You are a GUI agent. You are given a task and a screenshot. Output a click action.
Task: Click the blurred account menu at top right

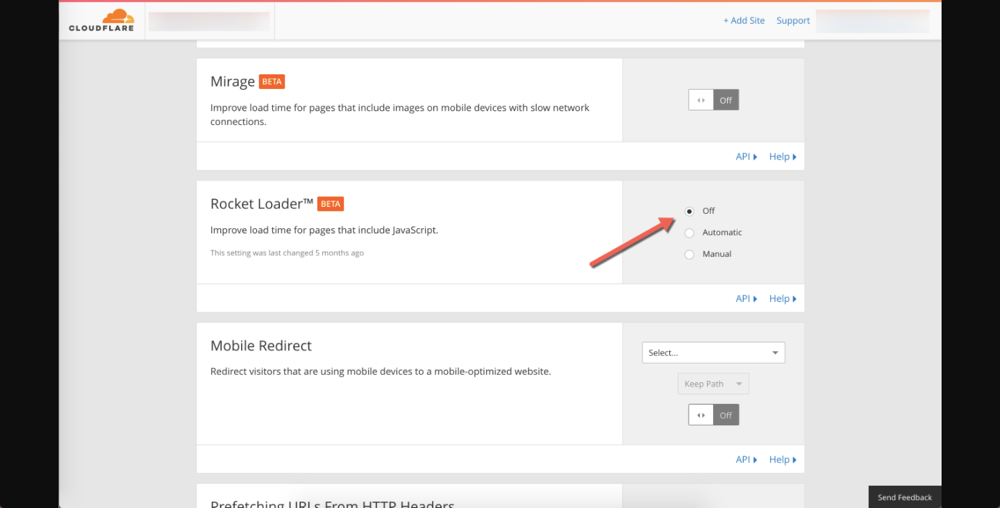(x=872, y=21)
